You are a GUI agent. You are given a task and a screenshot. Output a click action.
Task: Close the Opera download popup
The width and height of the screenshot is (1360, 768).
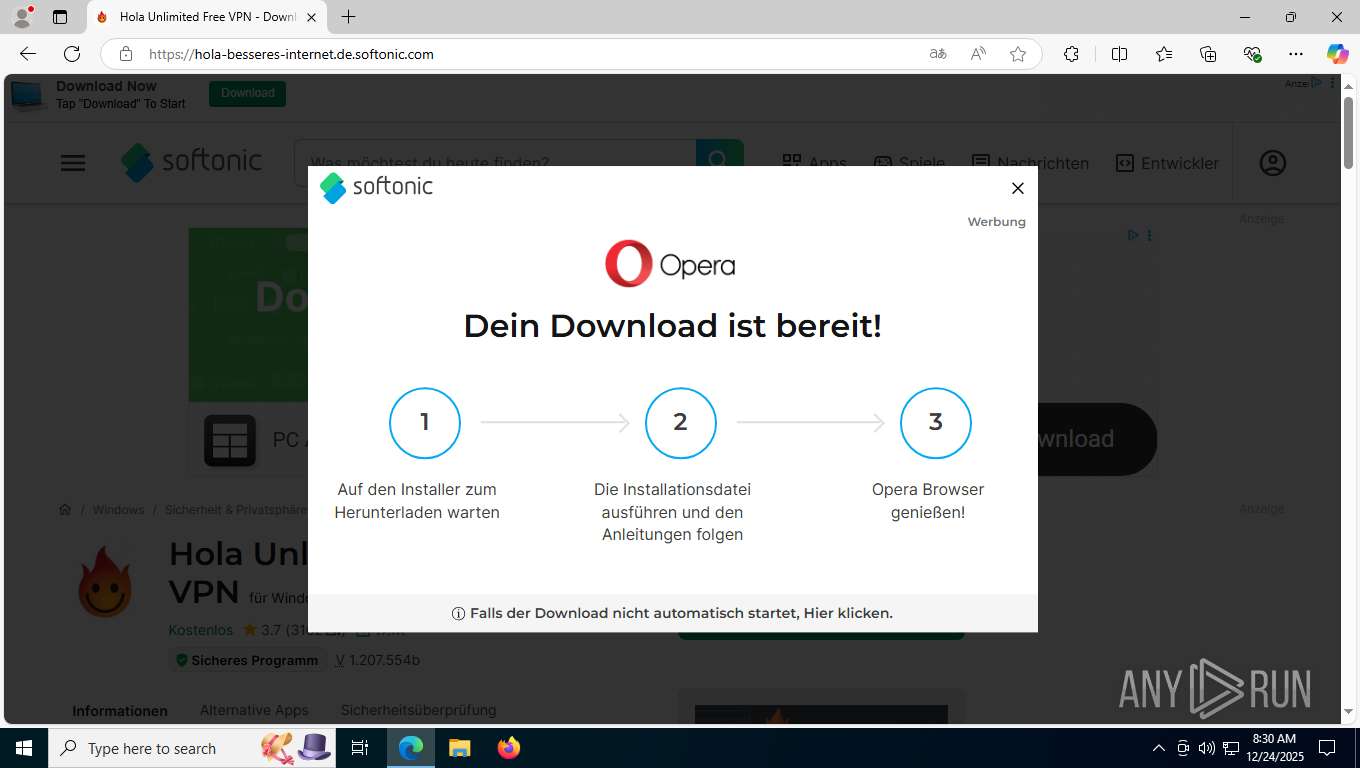pyautogui.click(x=1017, y=188)
